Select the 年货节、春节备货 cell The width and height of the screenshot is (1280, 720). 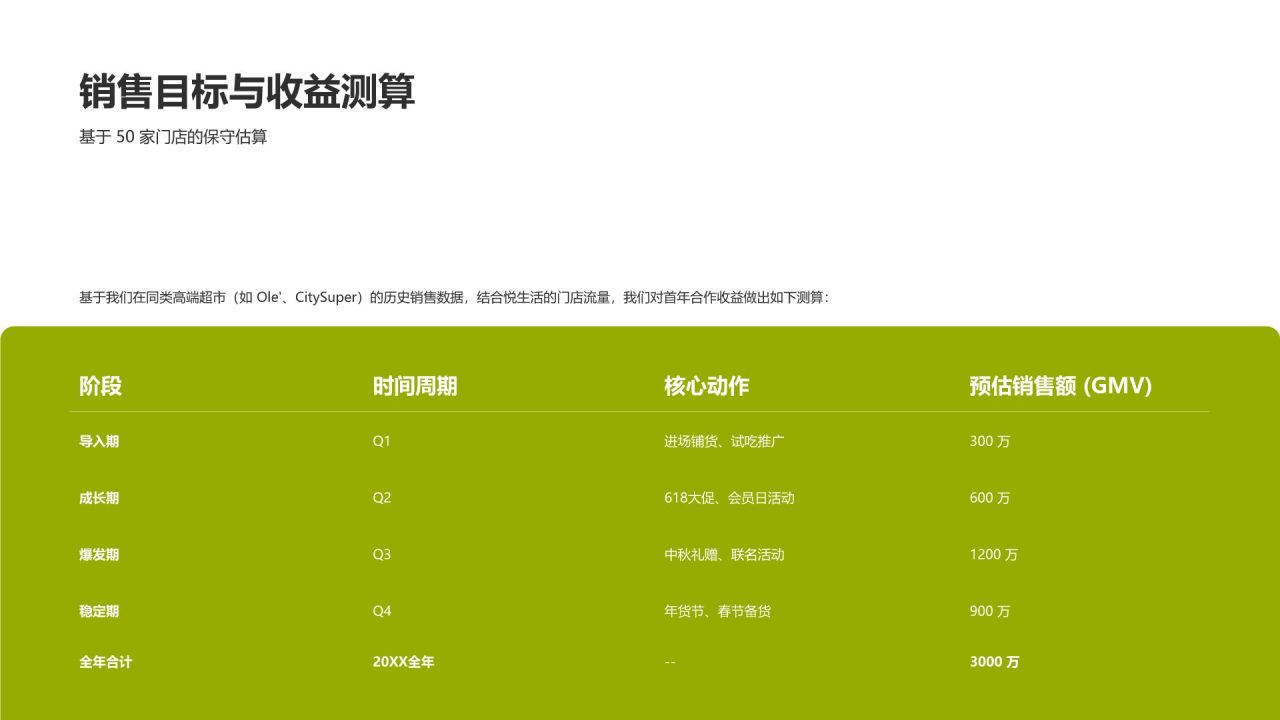pyautogui.click(x=718, y=611)
